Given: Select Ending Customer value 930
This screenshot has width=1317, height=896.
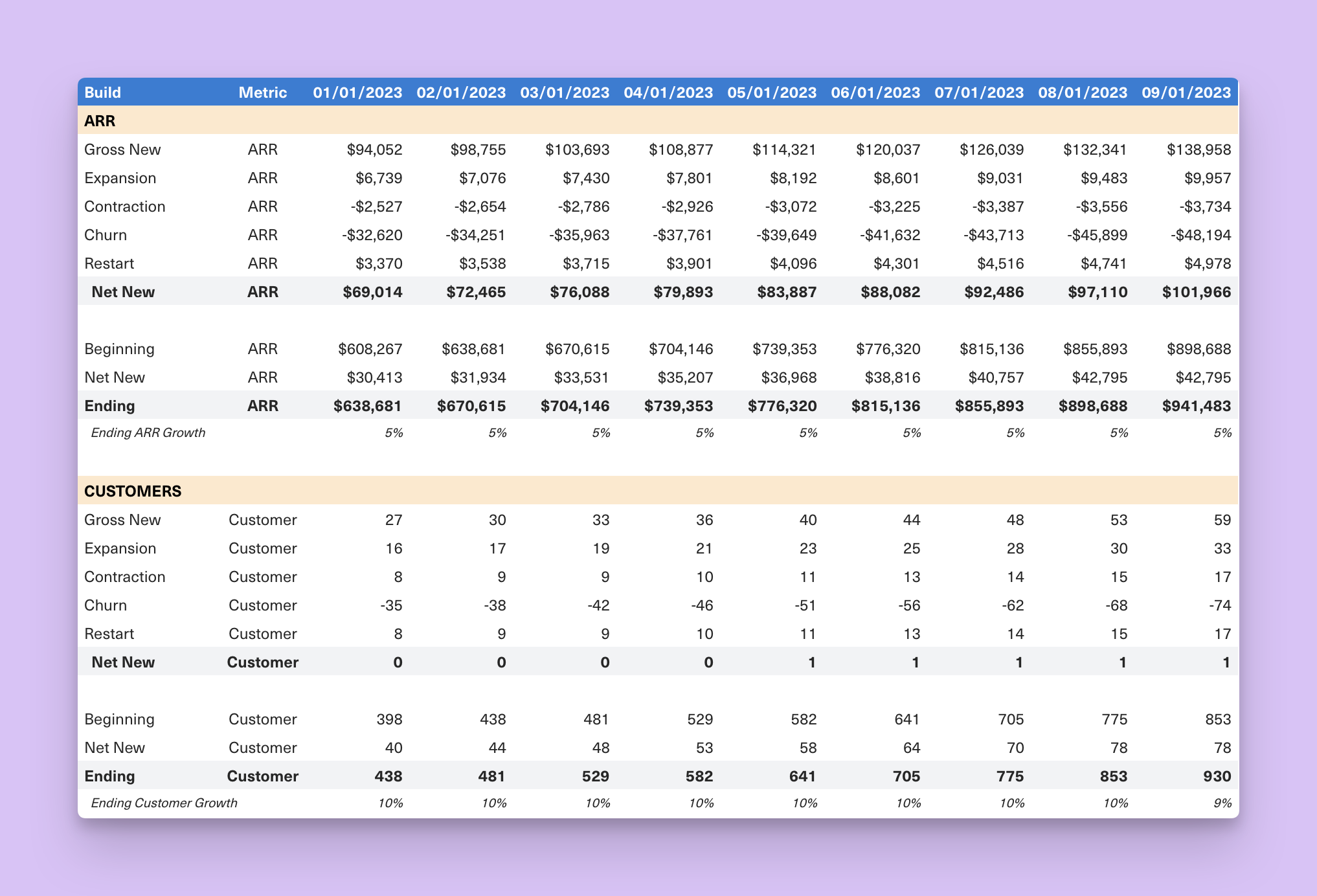Looking at the screenshot, I should click(x=1217, y=776).
